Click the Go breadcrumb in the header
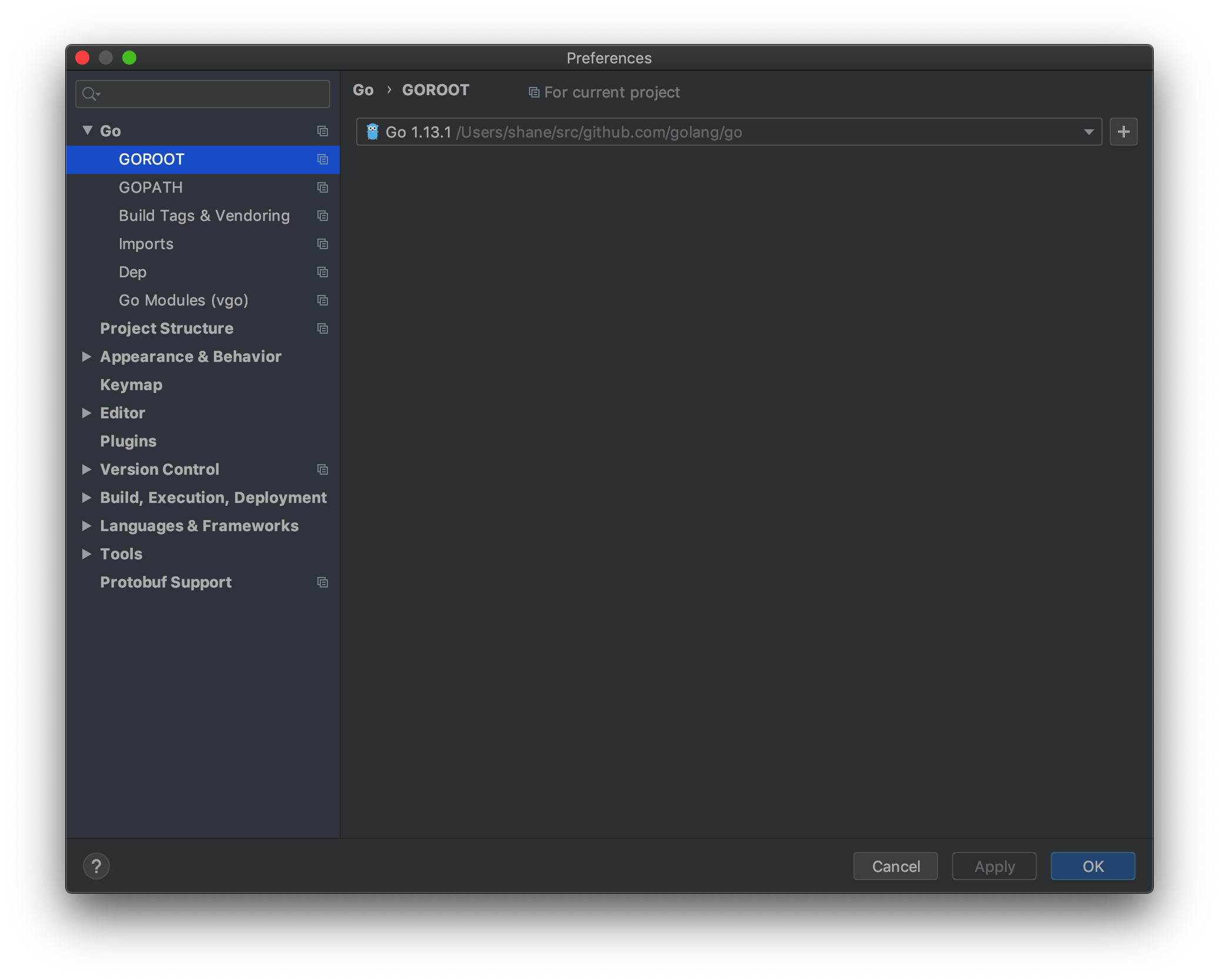Viewport: 1219px width, 980px height. tap(363, 90)
